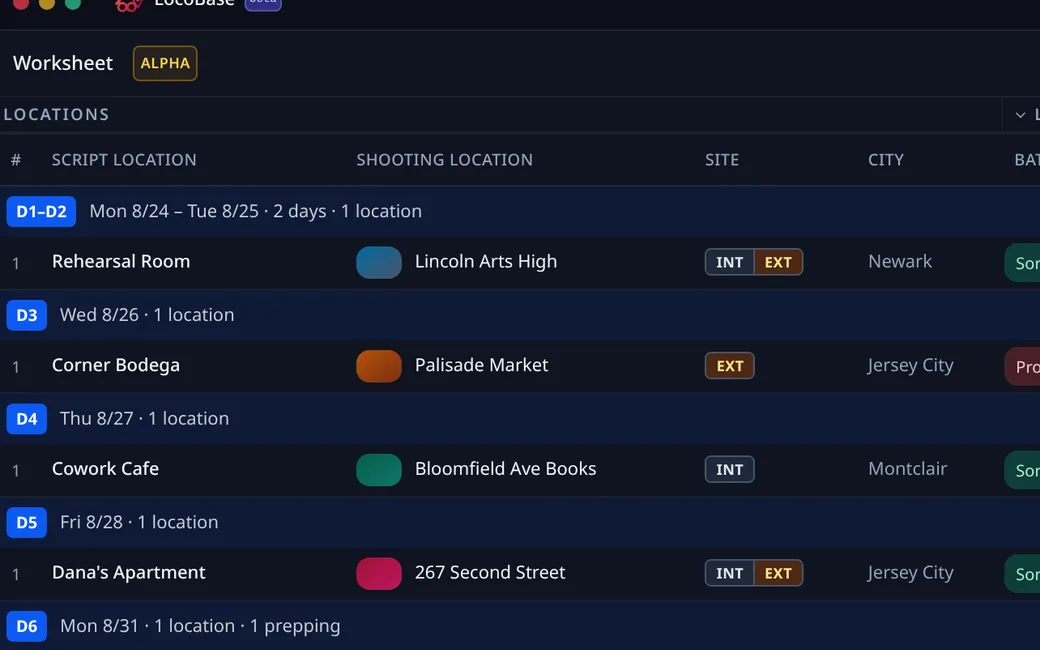
Task: Collapse the D5 day group badge
Action: [x=27, y=523]
